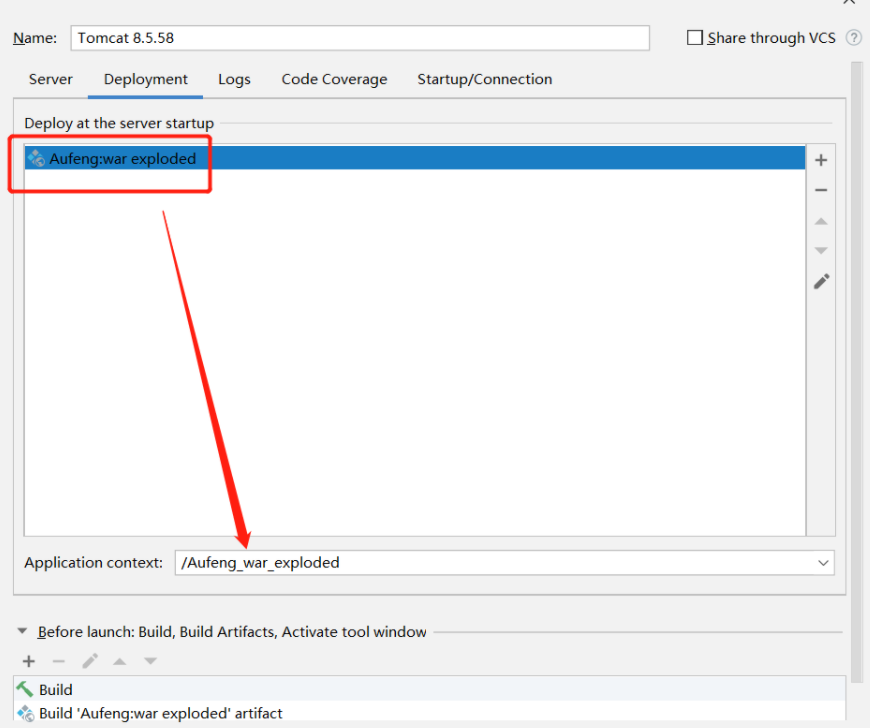The height and width of the screenshot is (728, 870).
Task: Remove selected deployment with minus icon
Action: click(821, 190)
